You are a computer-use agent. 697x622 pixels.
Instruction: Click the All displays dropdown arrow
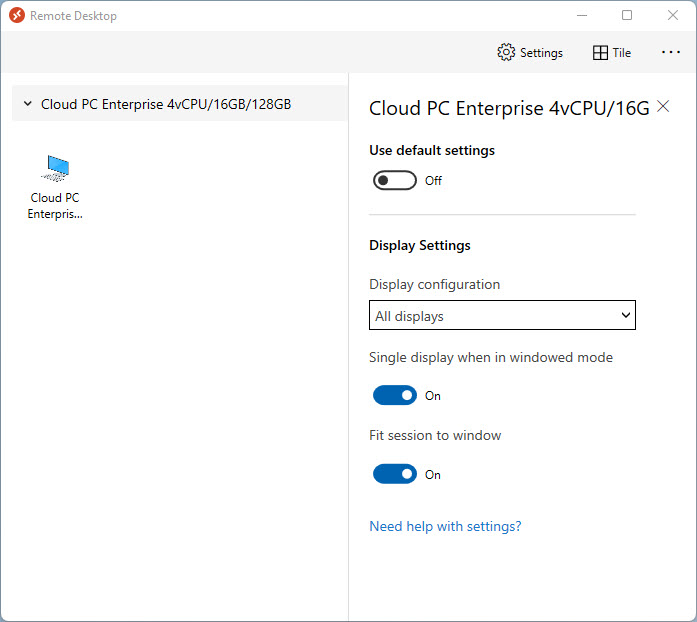pos(626,316)
